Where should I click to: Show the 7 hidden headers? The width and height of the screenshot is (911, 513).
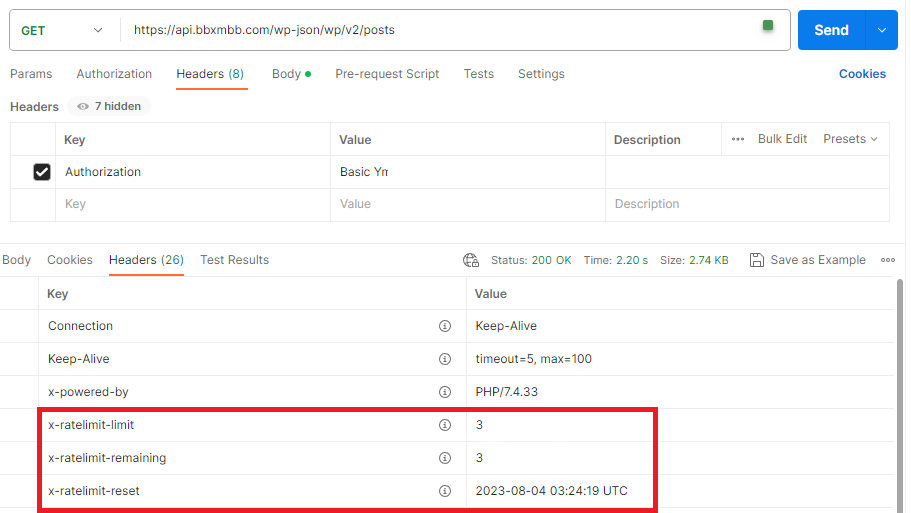[109, 106]
